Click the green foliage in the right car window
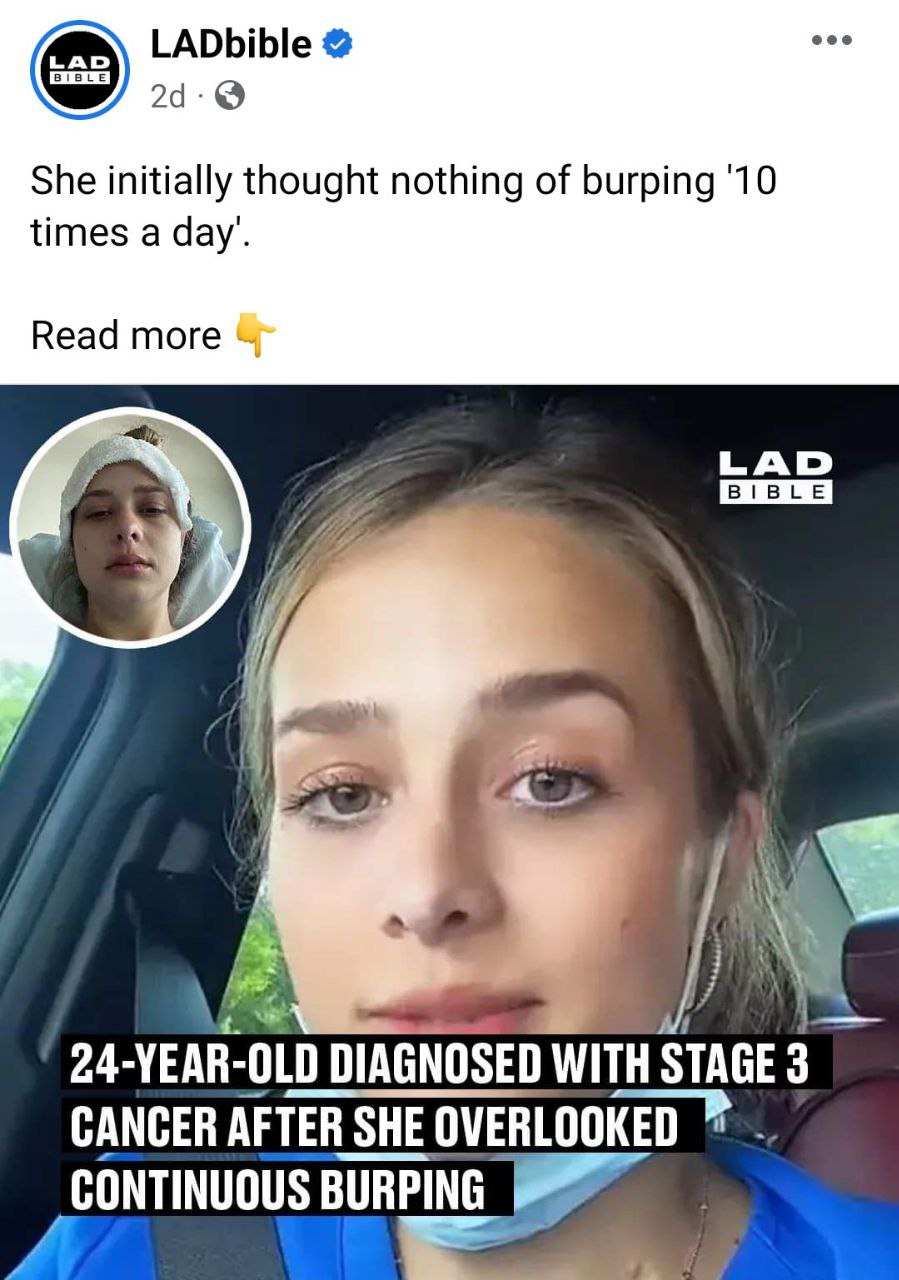Image resolution: width=899 pixels, height=1280 pixels. 862,862
